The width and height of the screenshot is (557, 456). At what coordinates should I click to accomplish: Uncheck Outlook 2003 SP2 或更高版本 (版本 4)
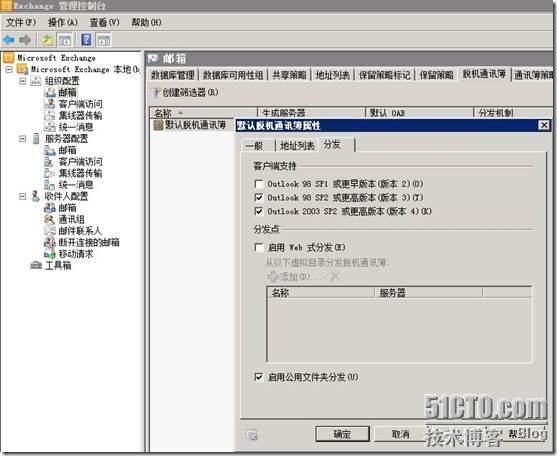[259, 211]
